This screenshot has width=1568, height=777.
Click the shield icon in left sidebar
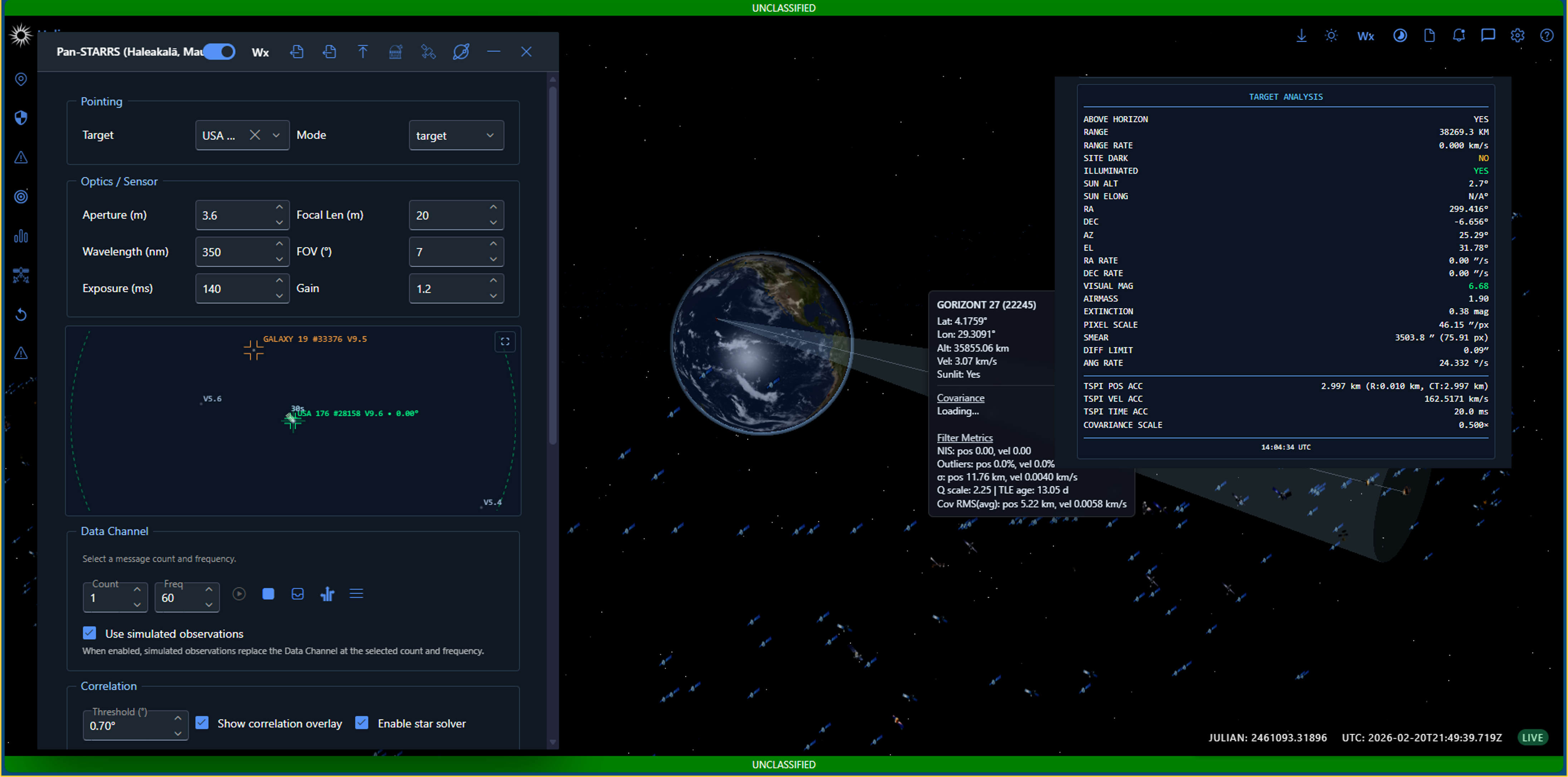(x=21, y=118)
